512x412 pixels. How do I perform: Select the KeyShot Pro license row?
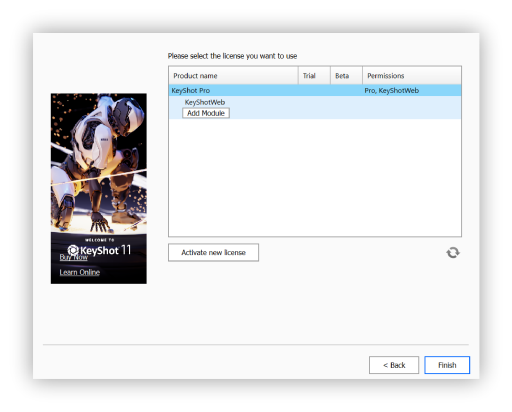tap(315, 90)
